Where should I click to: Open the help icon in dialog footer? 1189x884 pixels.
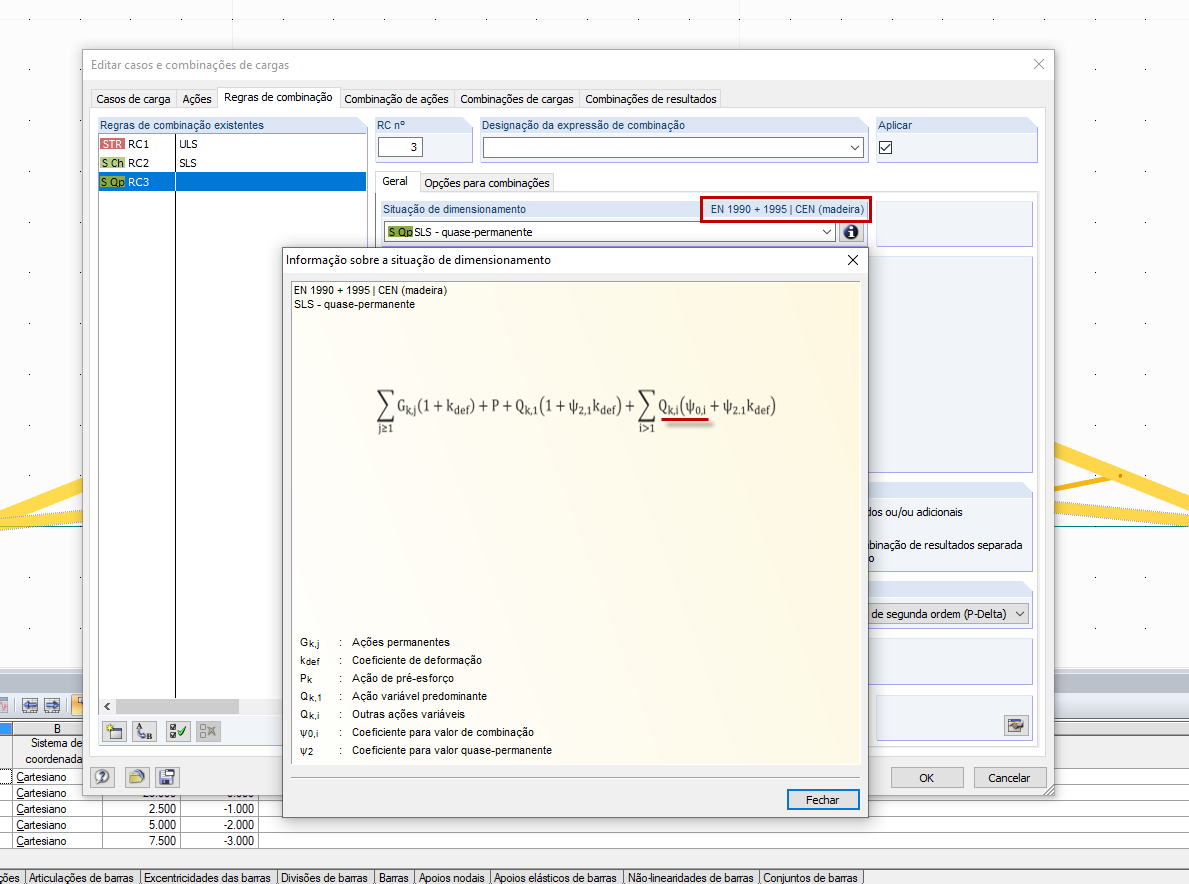pyautogui.click(x=102, y=777)
